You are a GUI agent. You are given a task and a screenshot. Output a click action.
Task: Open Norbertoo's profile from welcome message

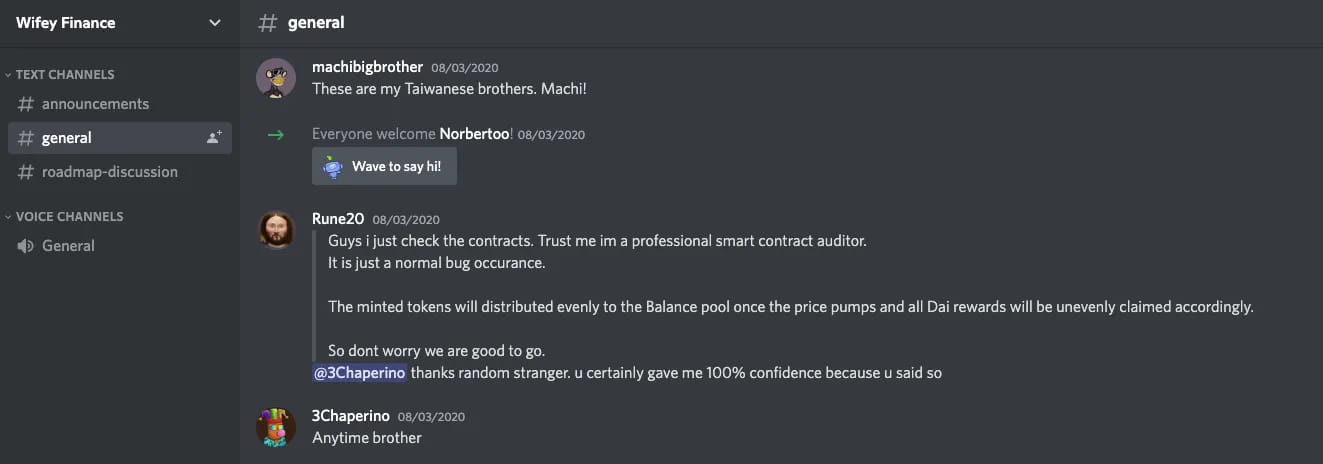pos(474,134)
